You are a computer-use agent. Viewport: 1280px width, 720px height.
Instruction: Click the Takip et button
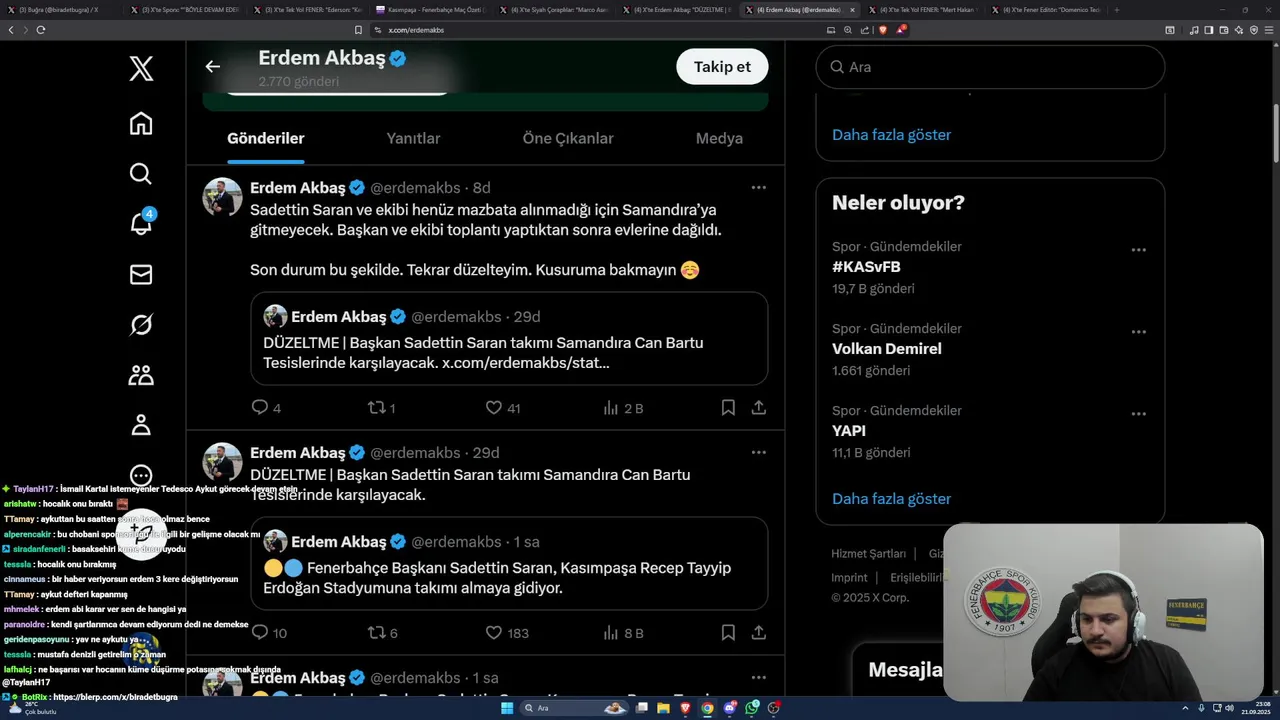click(722, 67)
